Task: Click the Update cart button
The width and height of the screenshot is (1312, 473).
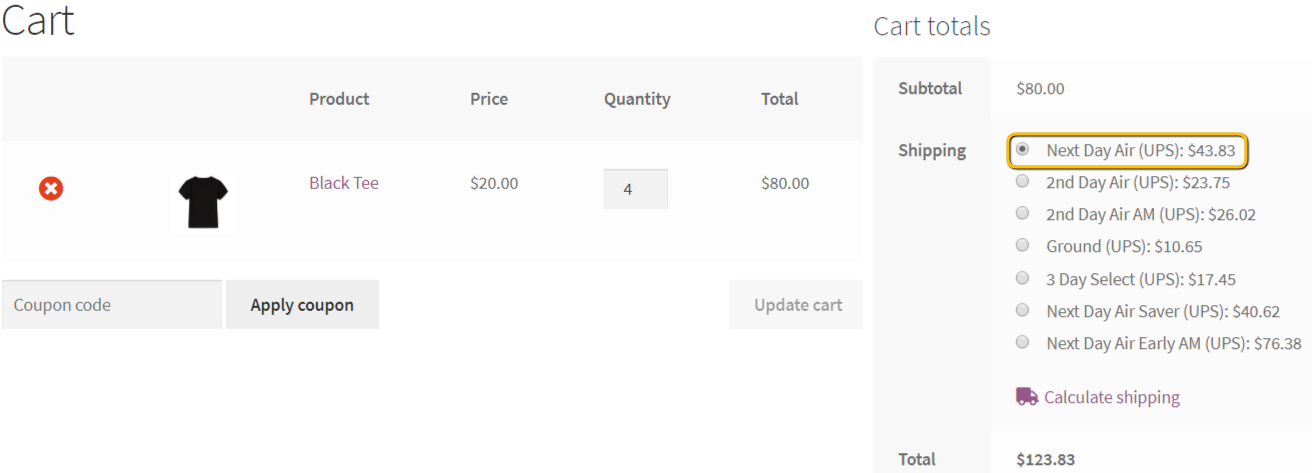Action: pos(797,305)
